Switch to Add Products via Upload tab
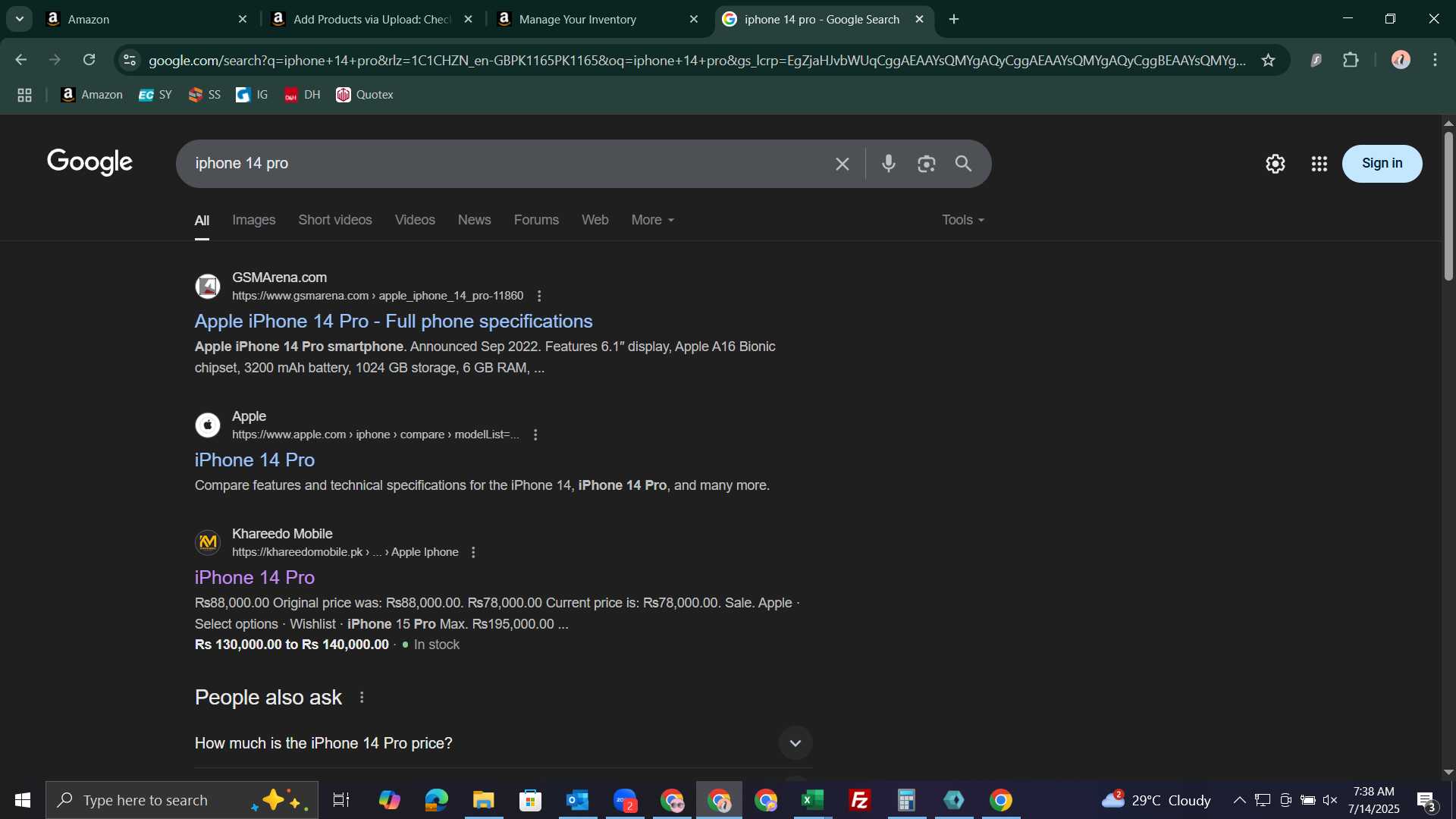 click(x=372, y=20)
